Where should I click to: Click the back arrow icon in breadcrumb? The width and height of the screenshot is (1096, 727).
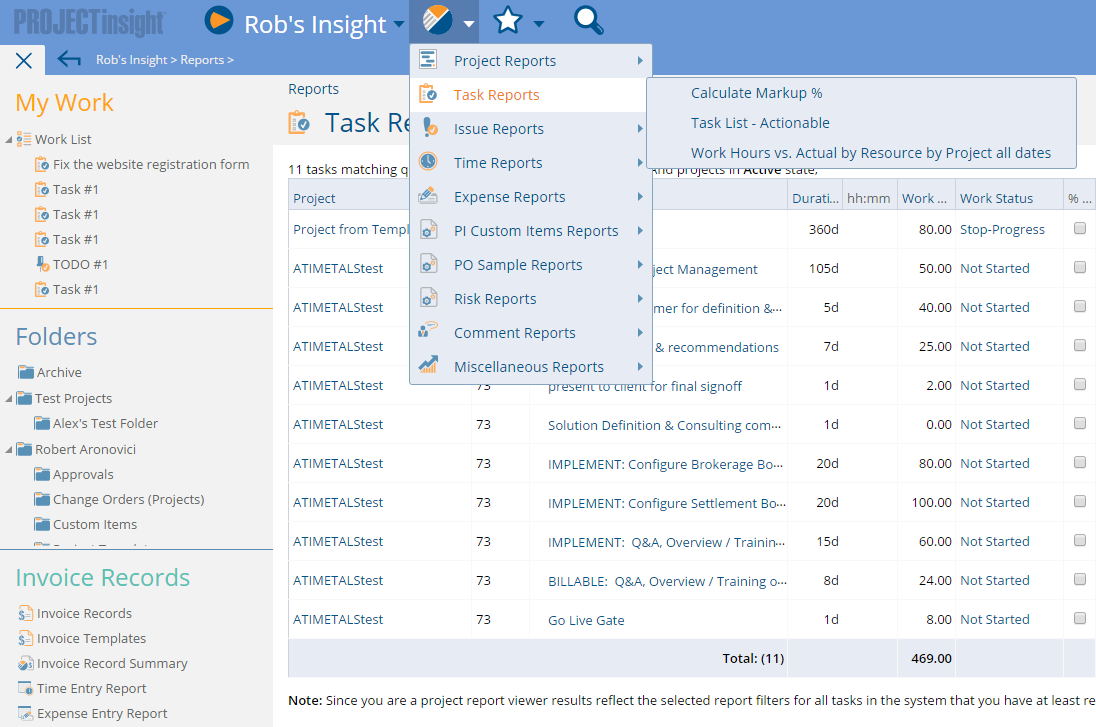click(68, 59)
